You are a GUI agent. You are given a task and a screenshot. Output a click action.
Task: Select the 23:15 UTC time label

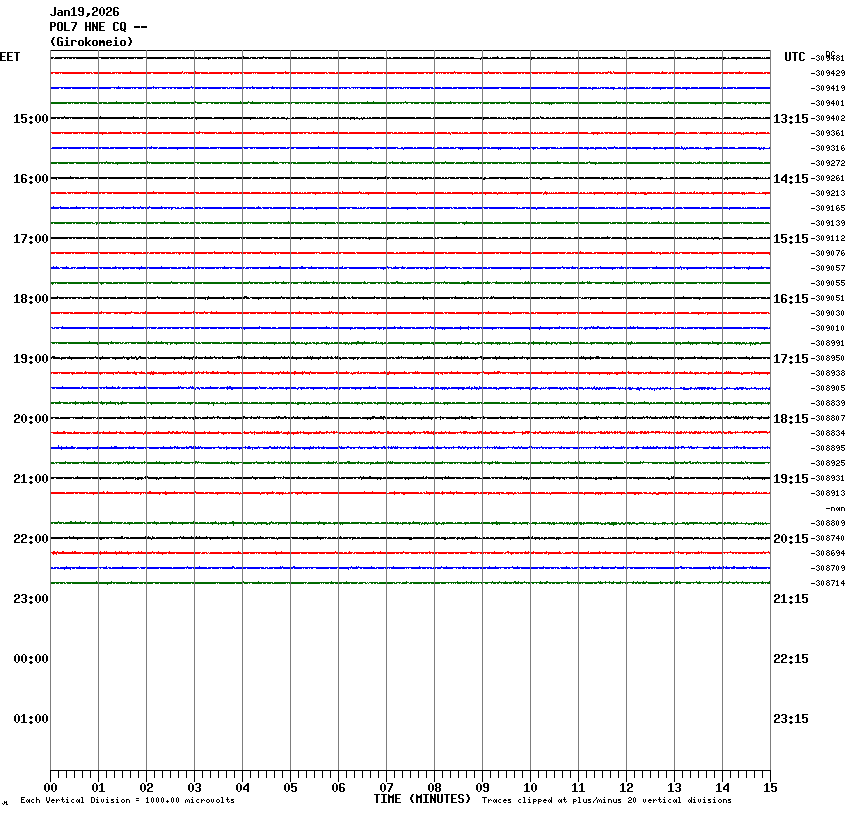point(791,719)
